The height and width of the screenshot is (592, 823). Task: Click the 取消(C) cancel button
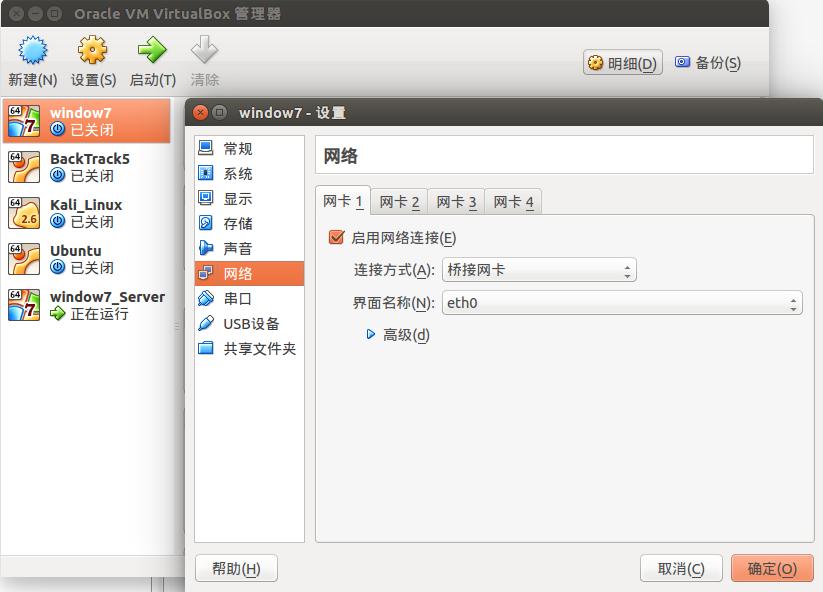[x=681, y=568]
